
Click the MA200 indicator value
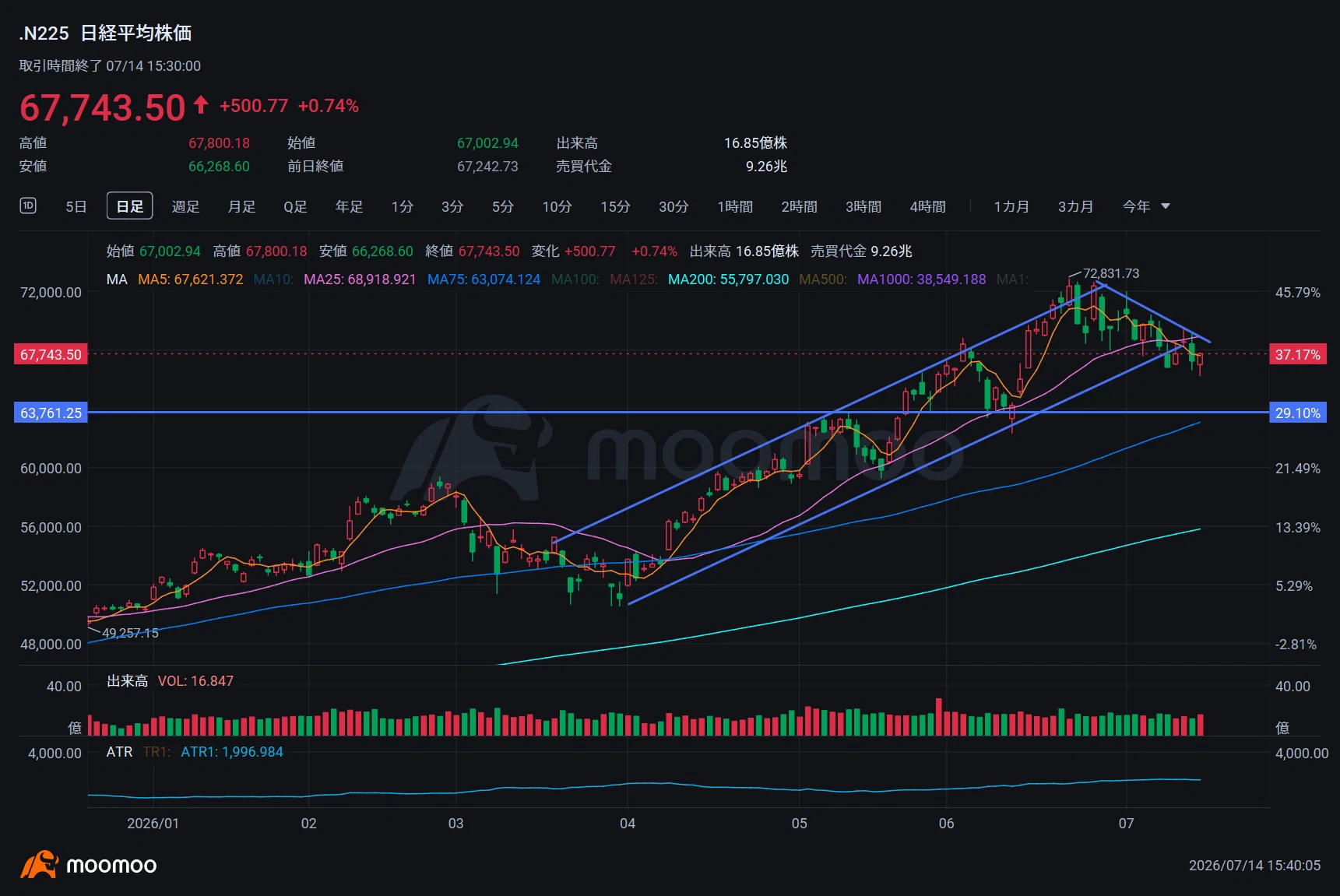coord(729,279)
